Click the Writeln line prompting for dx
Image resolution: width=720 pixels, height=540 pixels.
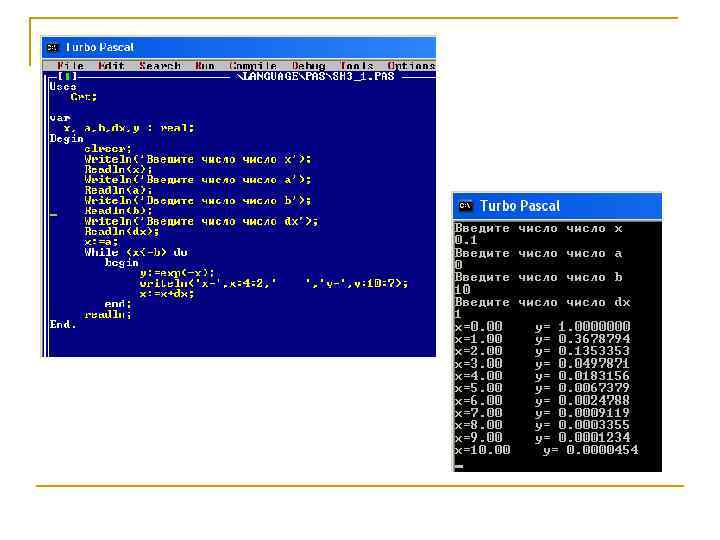click(201, 221)
